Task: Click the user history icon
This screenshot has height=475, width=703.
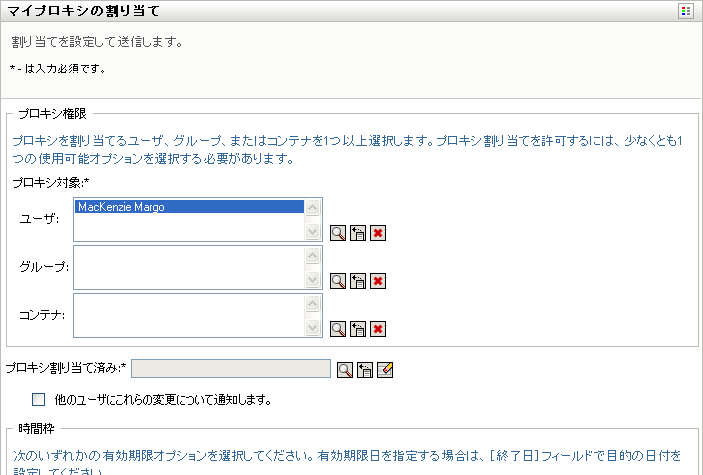Action: click(x=358, y=233)
